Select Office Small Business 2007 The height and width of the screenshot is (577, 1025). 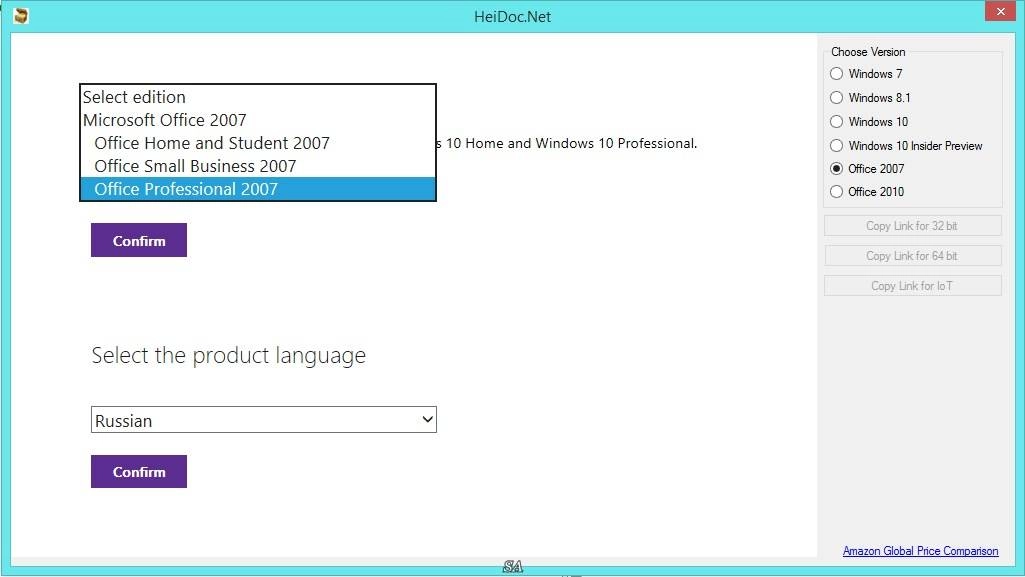tap(258, 165)
